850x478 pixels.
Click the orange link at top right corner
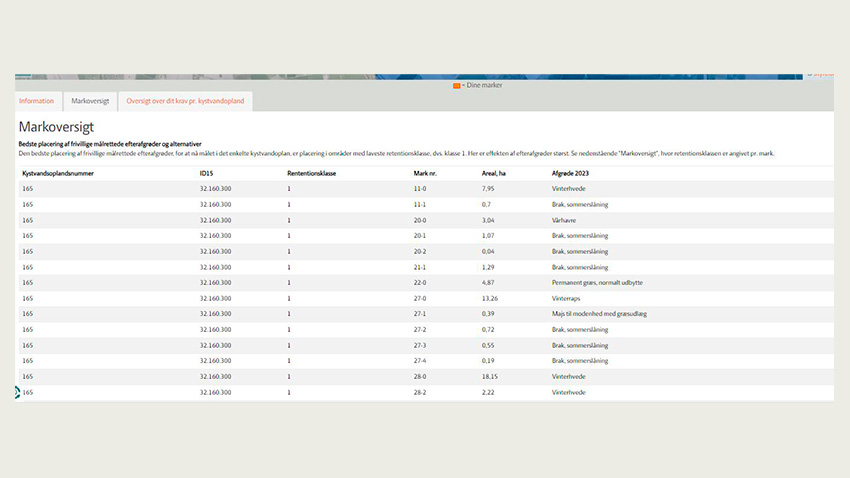click(x=823, y=74)
